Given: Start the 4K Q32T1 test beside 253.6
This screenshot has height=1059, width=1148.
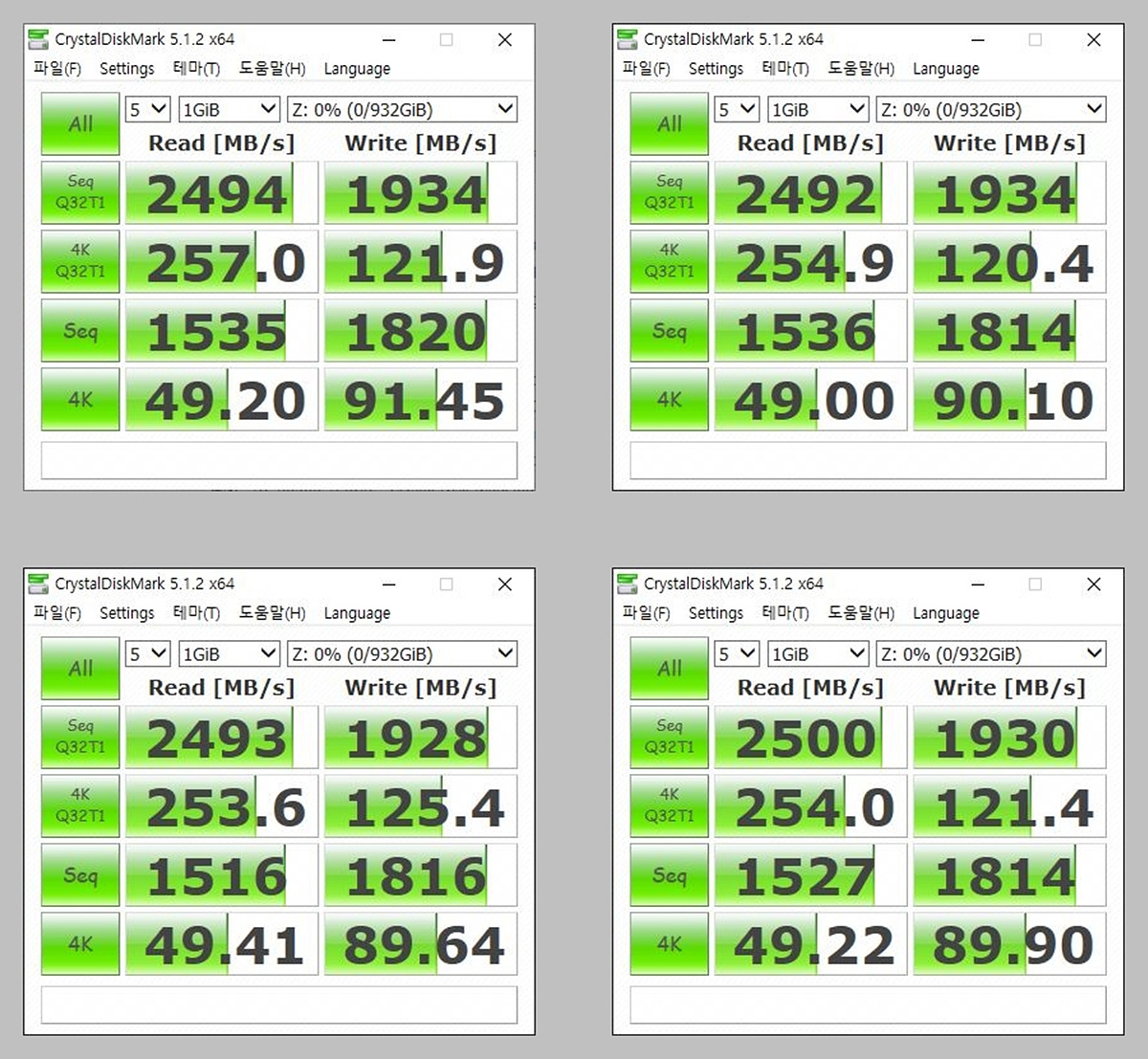Looking at the screenshot, I should point(80,805).
